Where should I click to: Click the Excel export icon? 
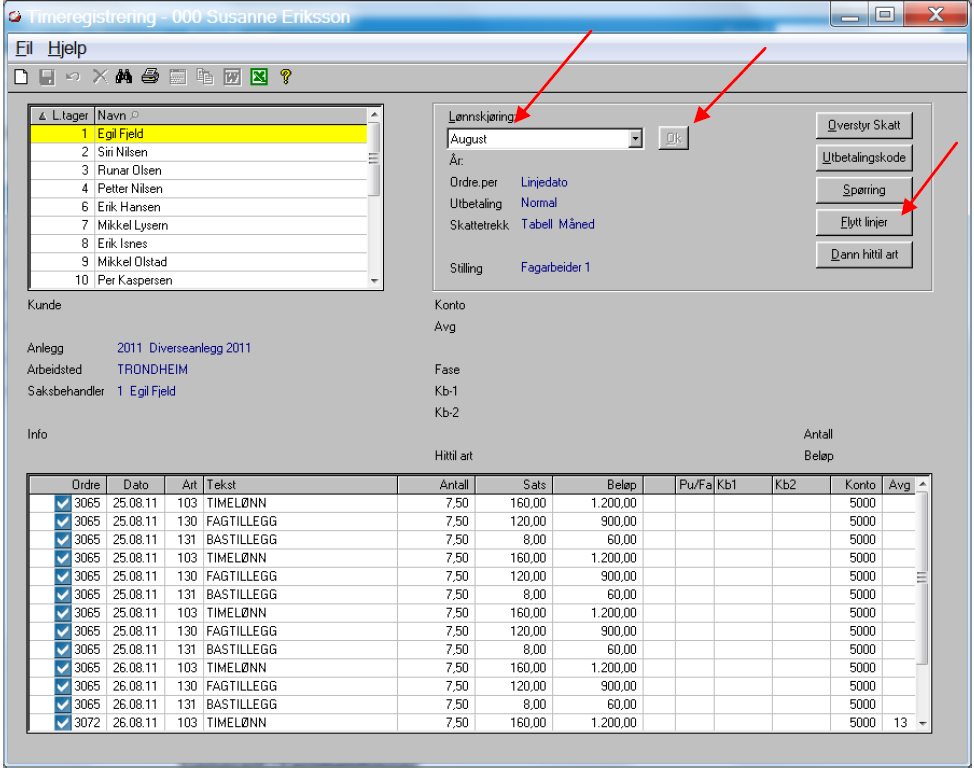click(259, 76)
